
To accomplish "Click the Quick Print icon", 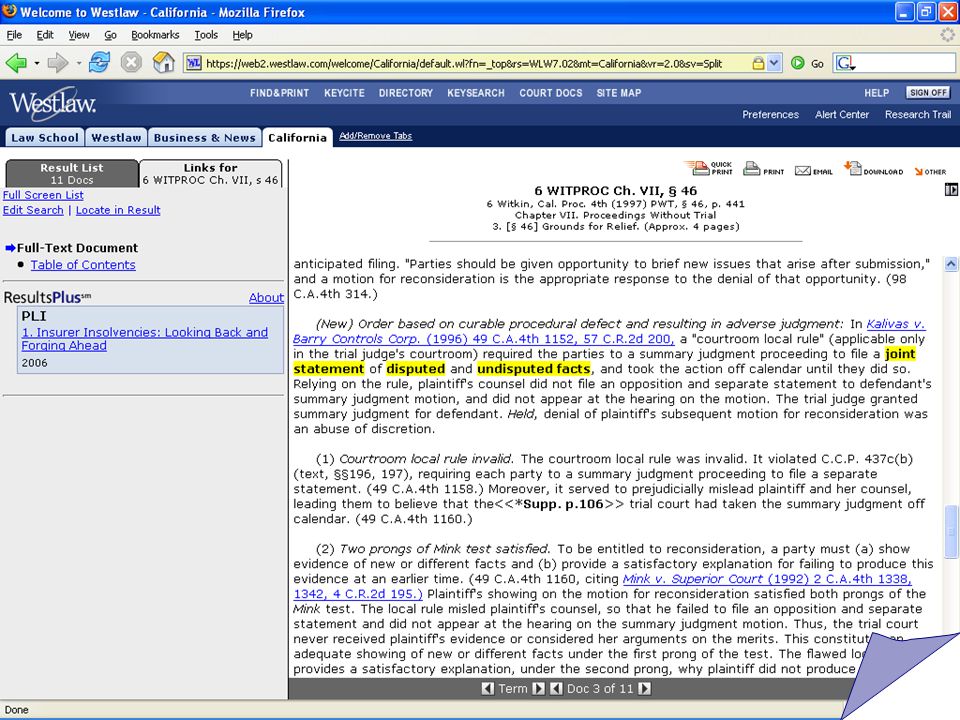I will pyautogui.click(x=708, y=168).
